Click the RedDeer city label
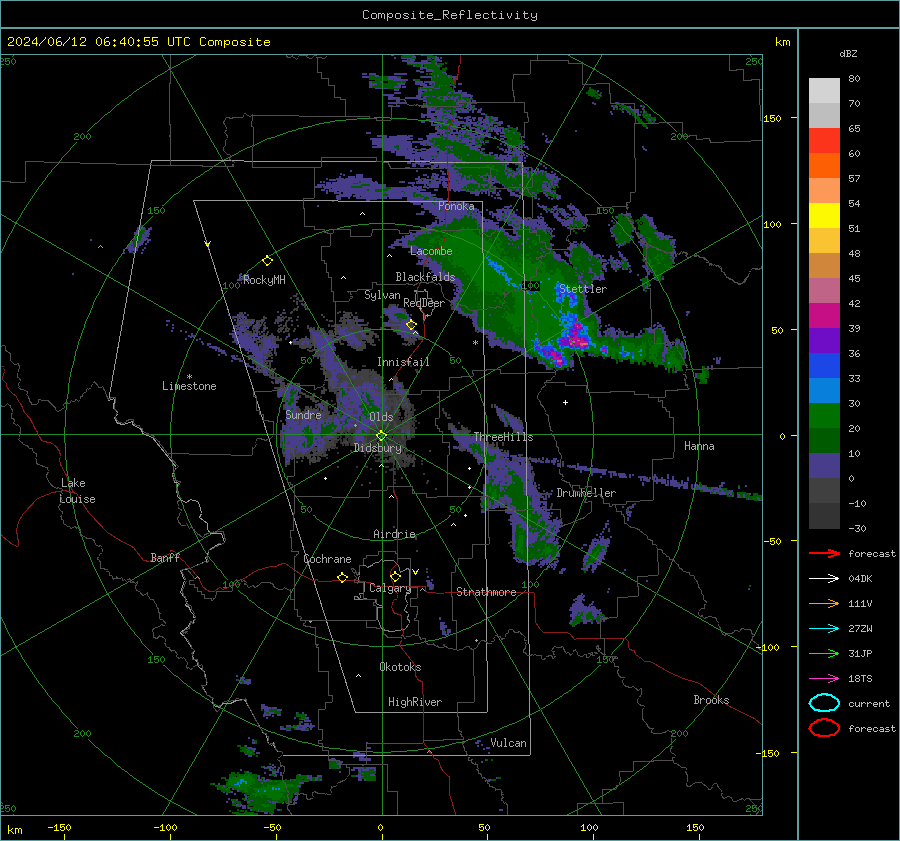 tap(424, 303)
